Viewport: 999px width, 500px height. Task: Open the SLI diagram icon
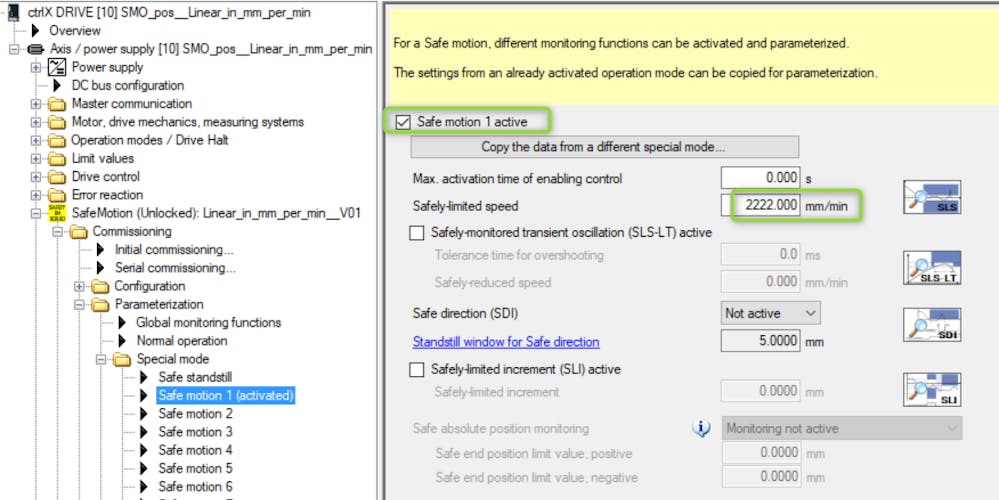931,390
